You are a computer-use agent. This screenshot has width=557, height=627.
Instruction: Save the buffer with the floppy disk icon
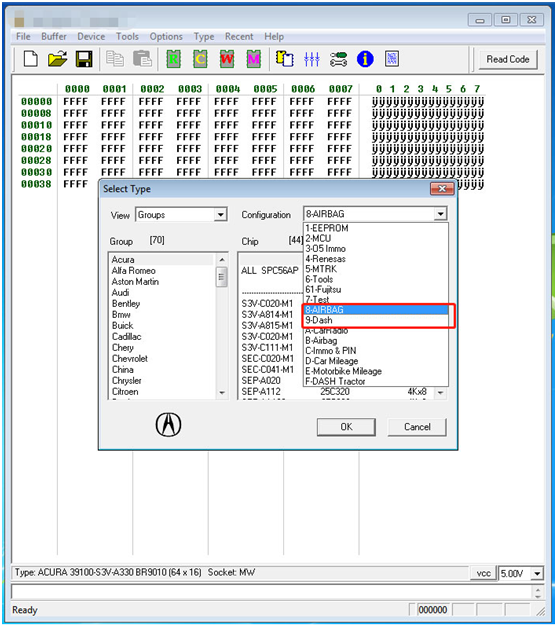84,59
